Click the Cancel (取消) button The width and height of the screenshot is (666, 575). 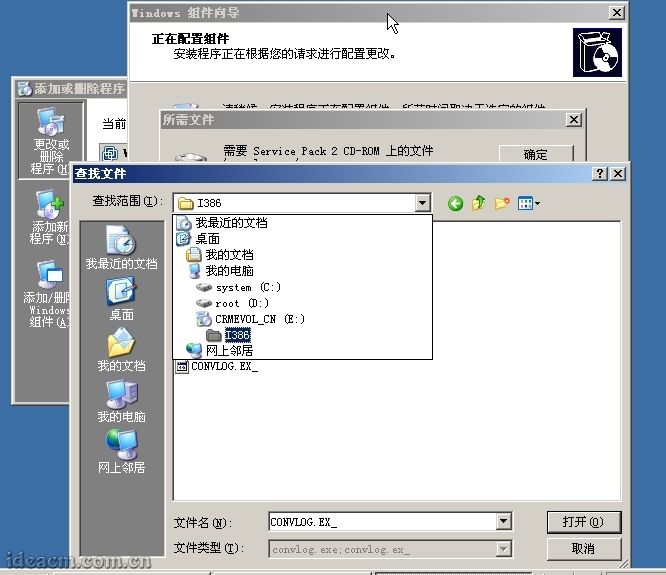point(584,549)
